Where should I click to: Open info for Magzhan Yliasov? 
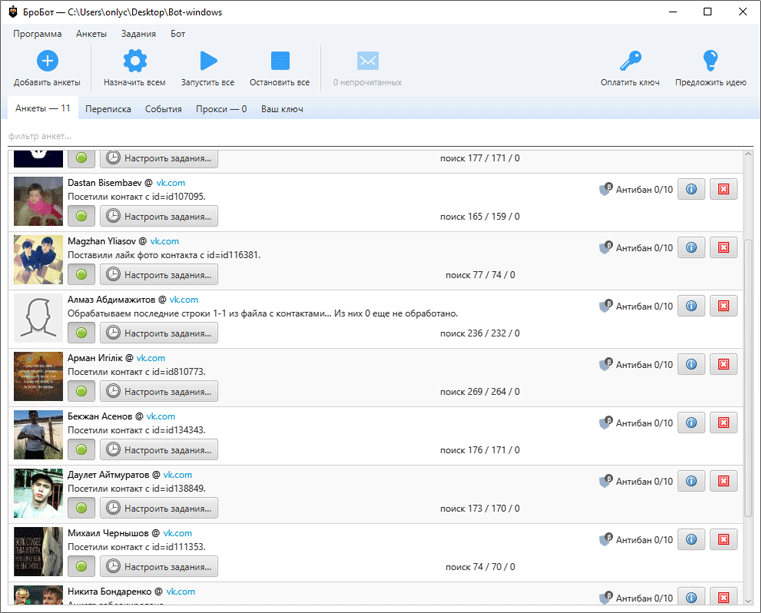691,248
